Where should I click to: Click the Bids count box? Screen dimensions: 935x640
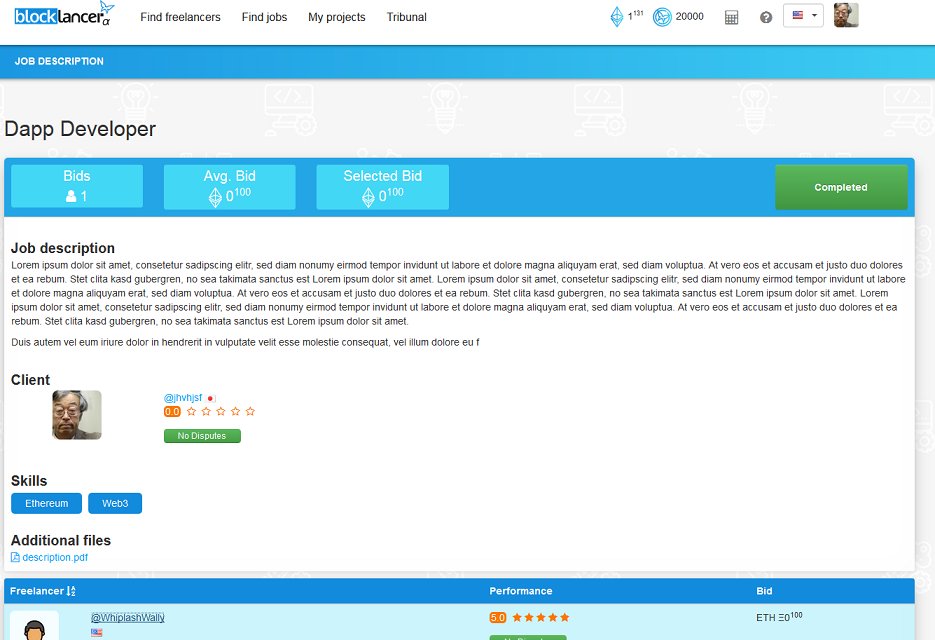77,186
